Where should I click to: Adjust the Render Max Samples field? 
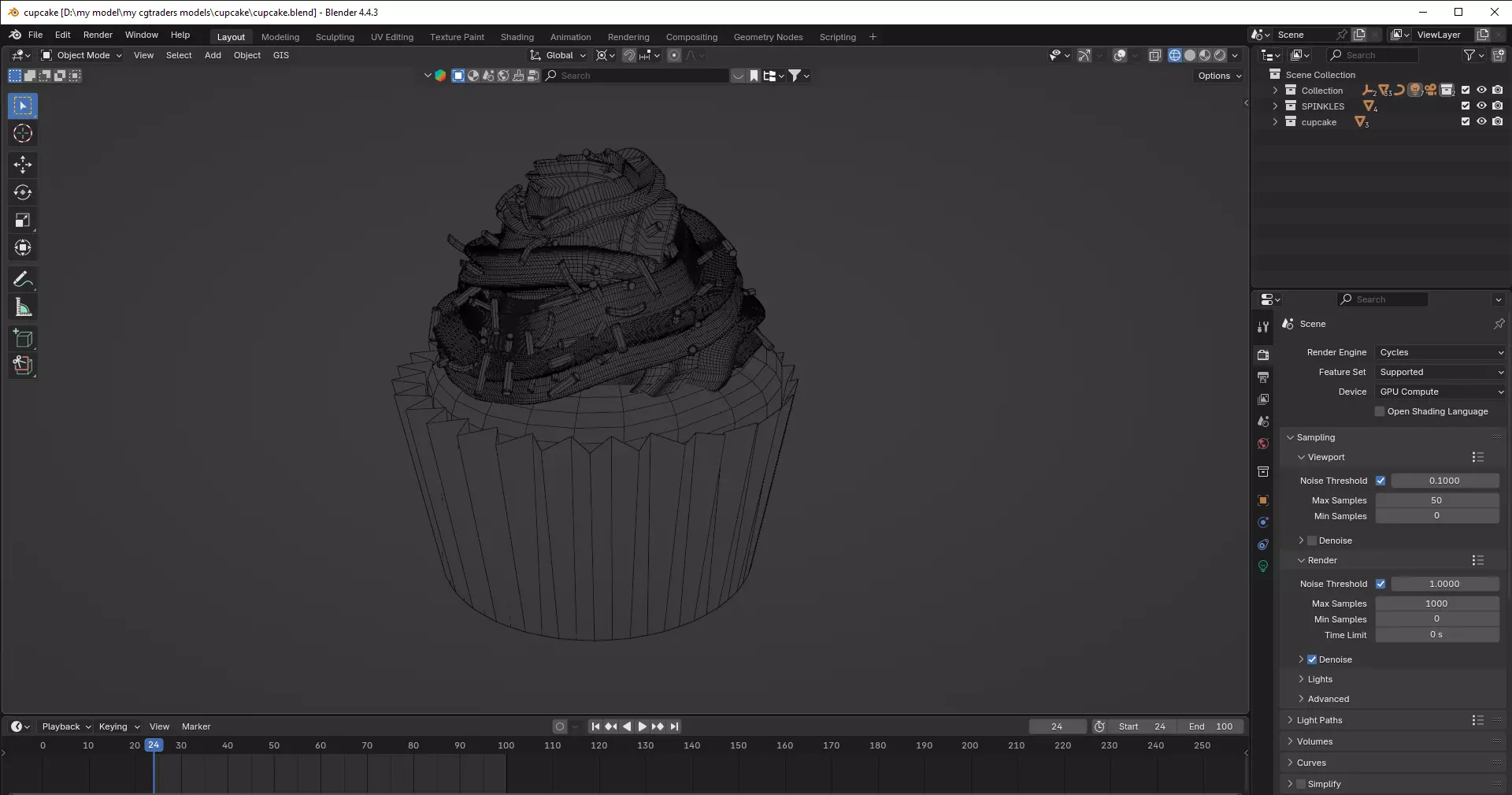(x=1437, y=604)
